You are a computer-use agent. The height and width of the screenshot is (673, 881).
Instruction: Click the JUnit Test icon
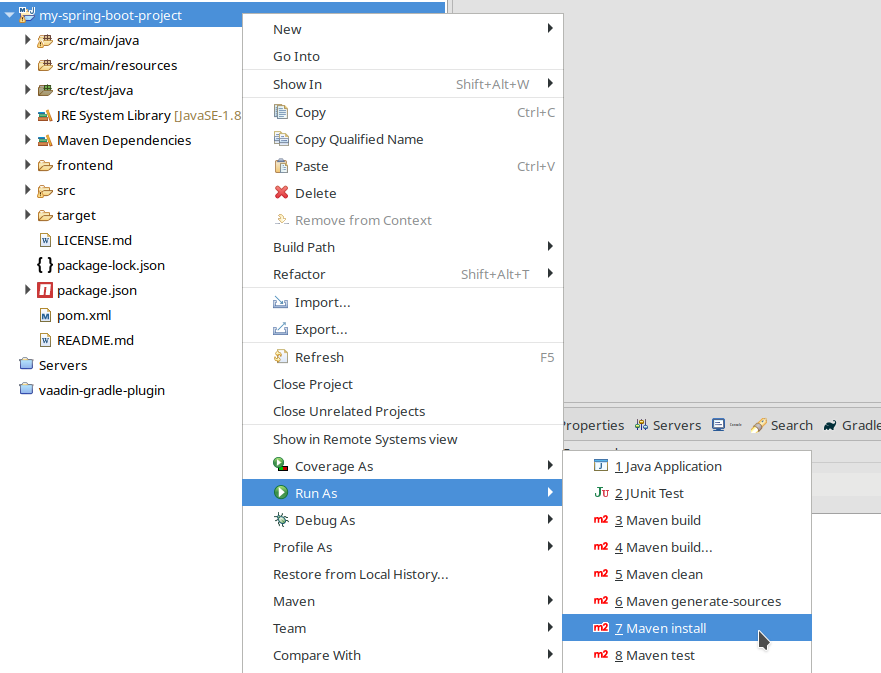(x=600, y=493)
